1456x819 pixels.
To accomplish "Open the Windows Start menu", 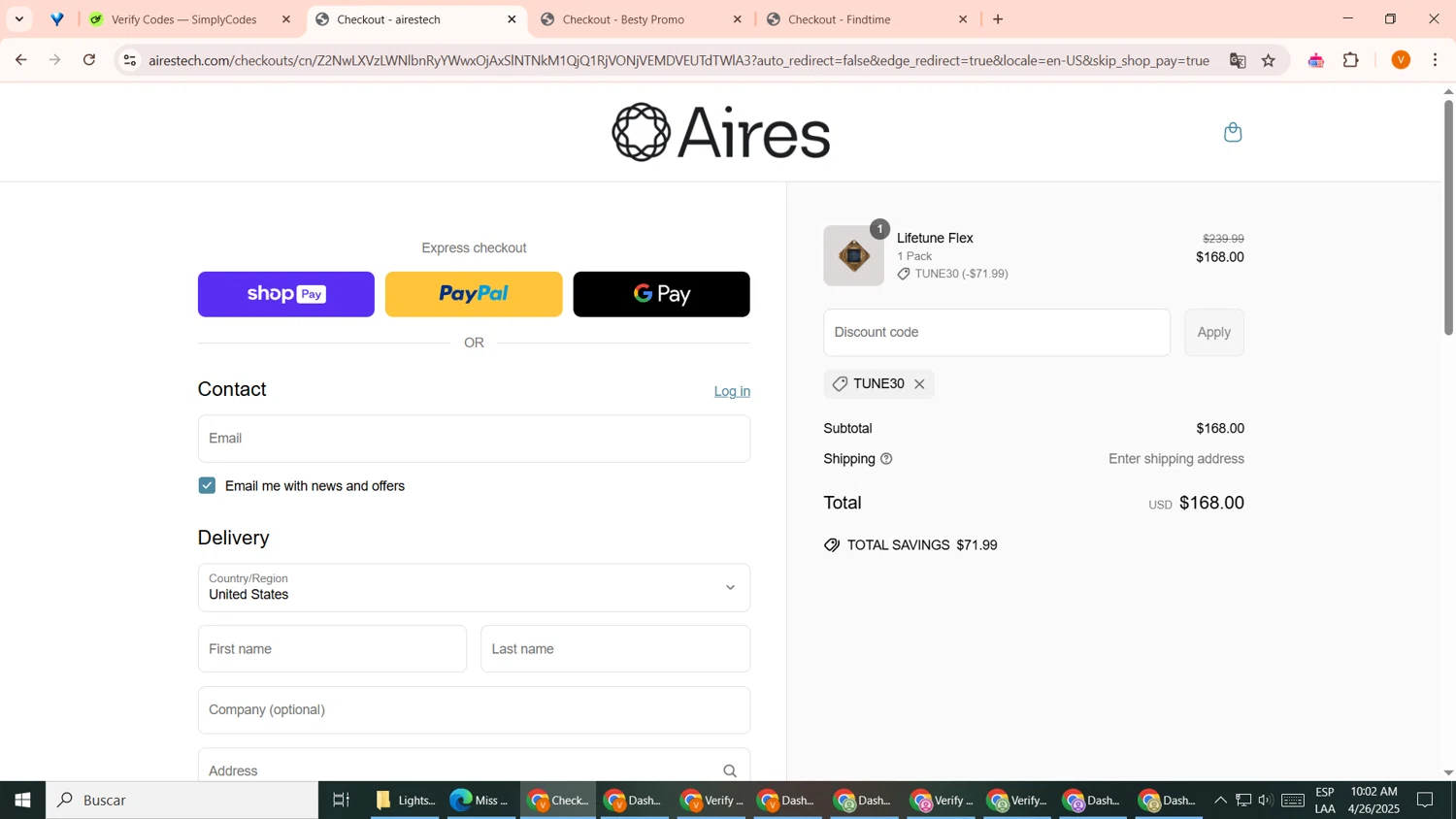I will point(22,801).
